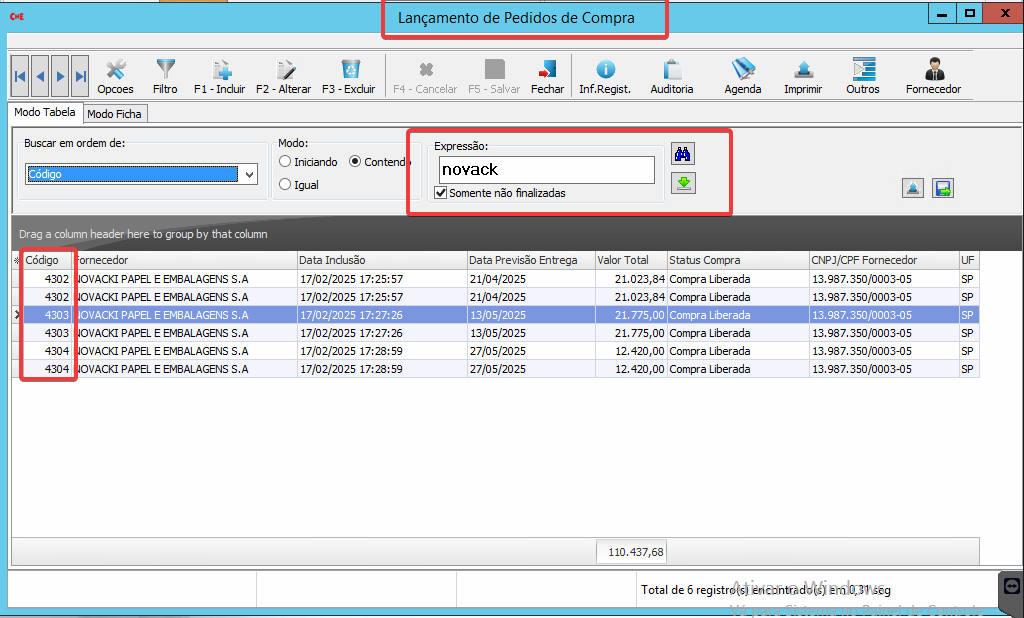The width and height of the screenshot is (1024, 618).
Task: Click the Expressão search text field
Action: point(546,170)
